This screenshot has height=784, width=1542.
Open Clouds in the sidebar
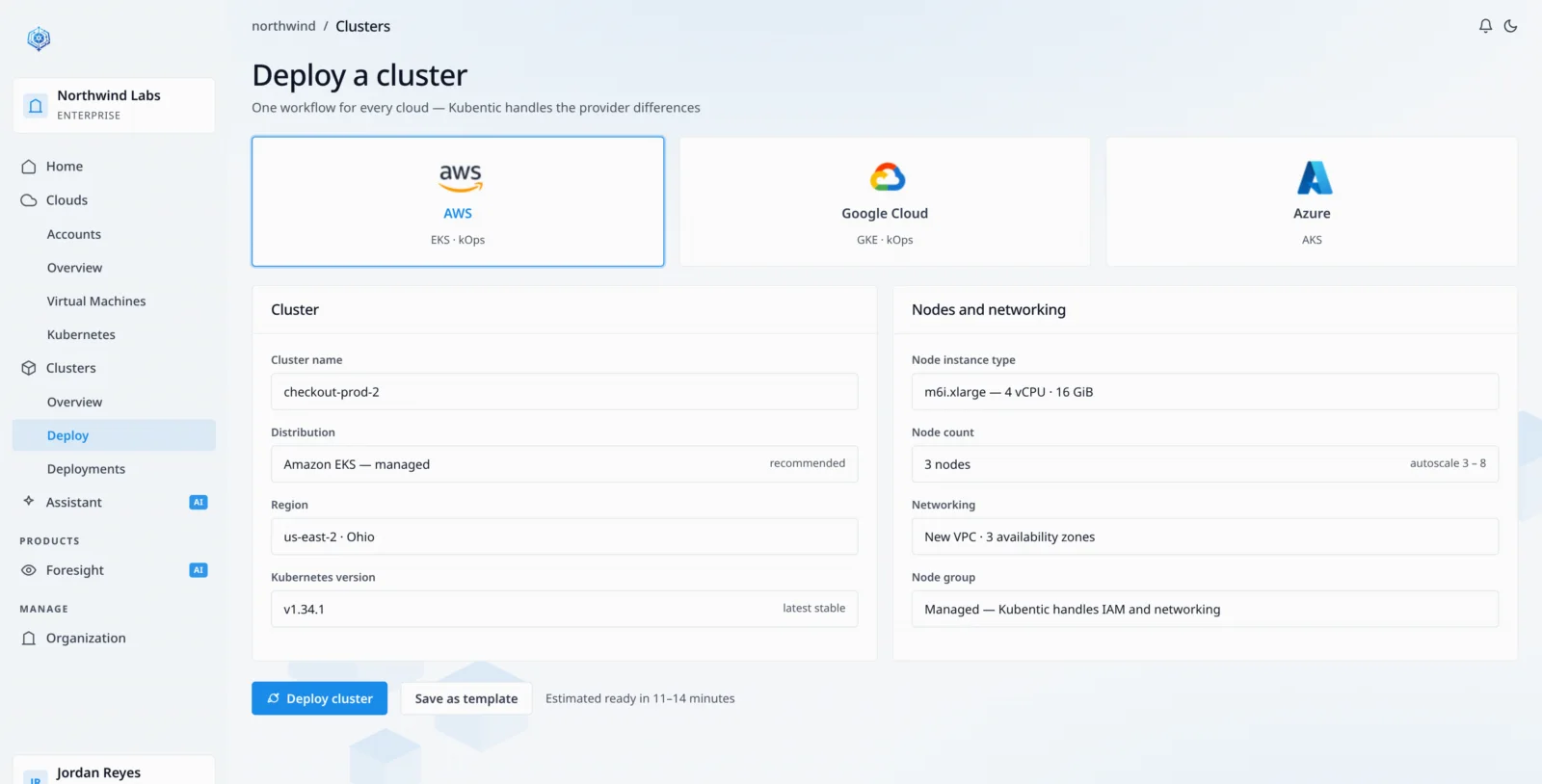(114, 200)
